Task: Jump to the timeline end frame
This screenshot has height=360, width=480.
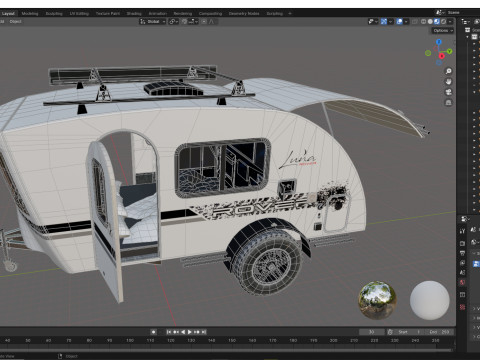Action: click(x=204, y=332)
